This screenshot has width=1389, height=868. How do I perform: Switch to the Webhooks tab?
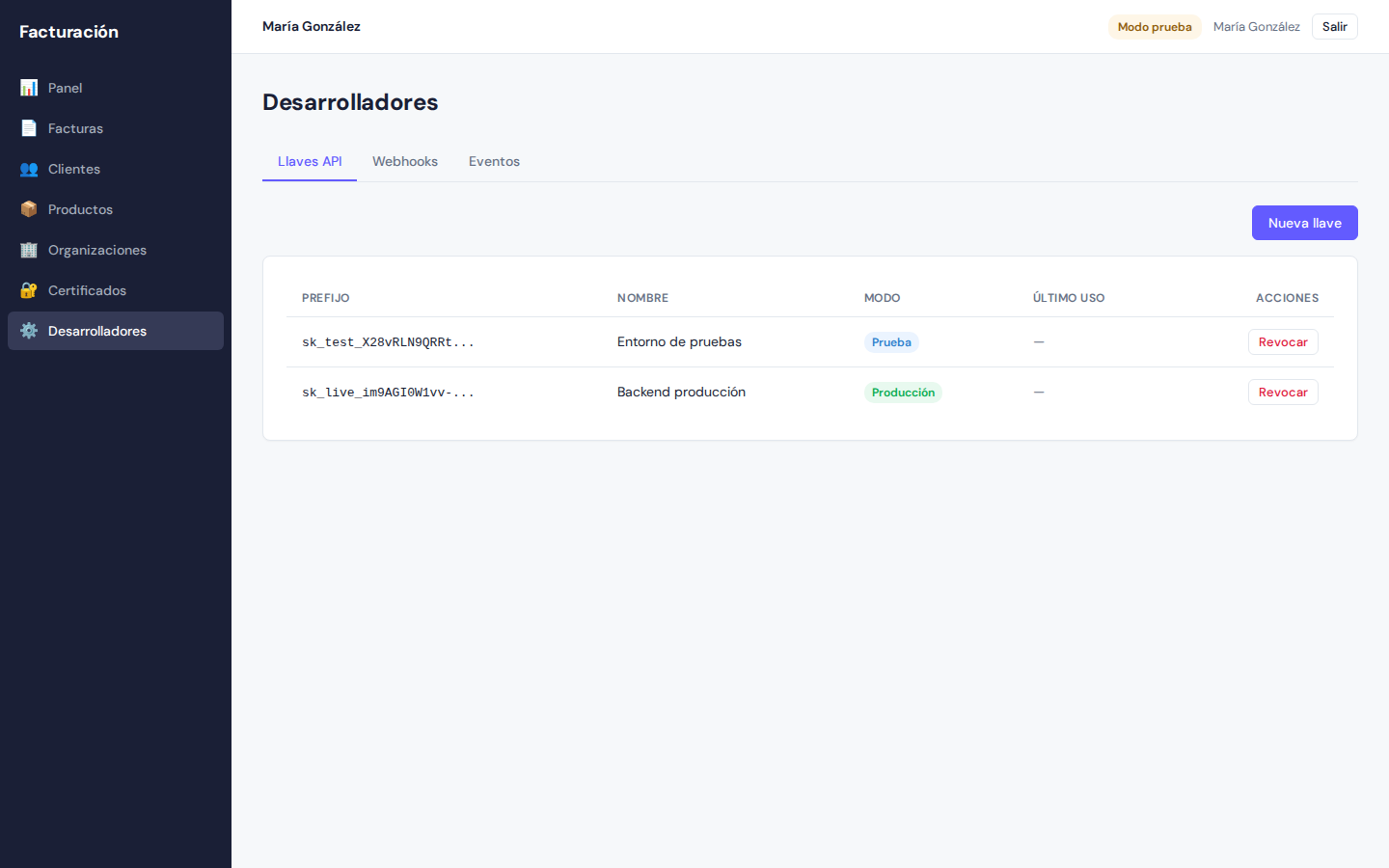click(x=405, y=161)
